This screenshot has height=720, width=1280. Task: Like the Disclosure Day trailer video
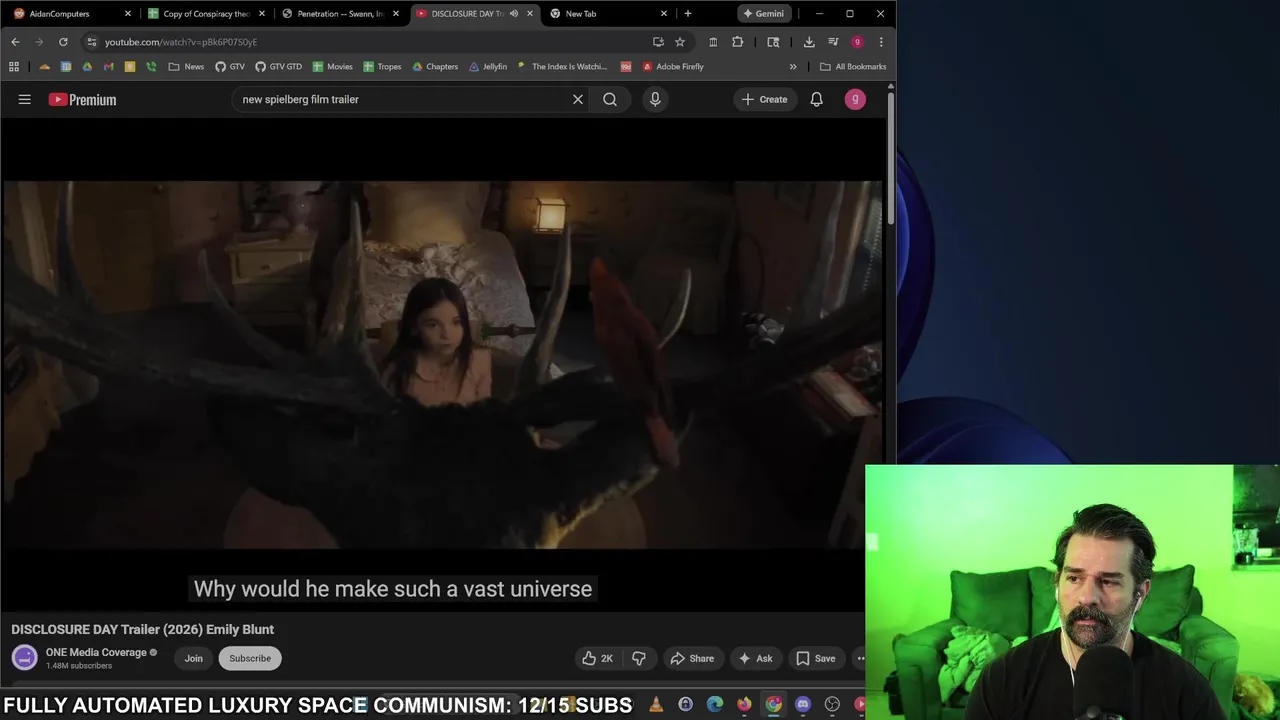598,658
